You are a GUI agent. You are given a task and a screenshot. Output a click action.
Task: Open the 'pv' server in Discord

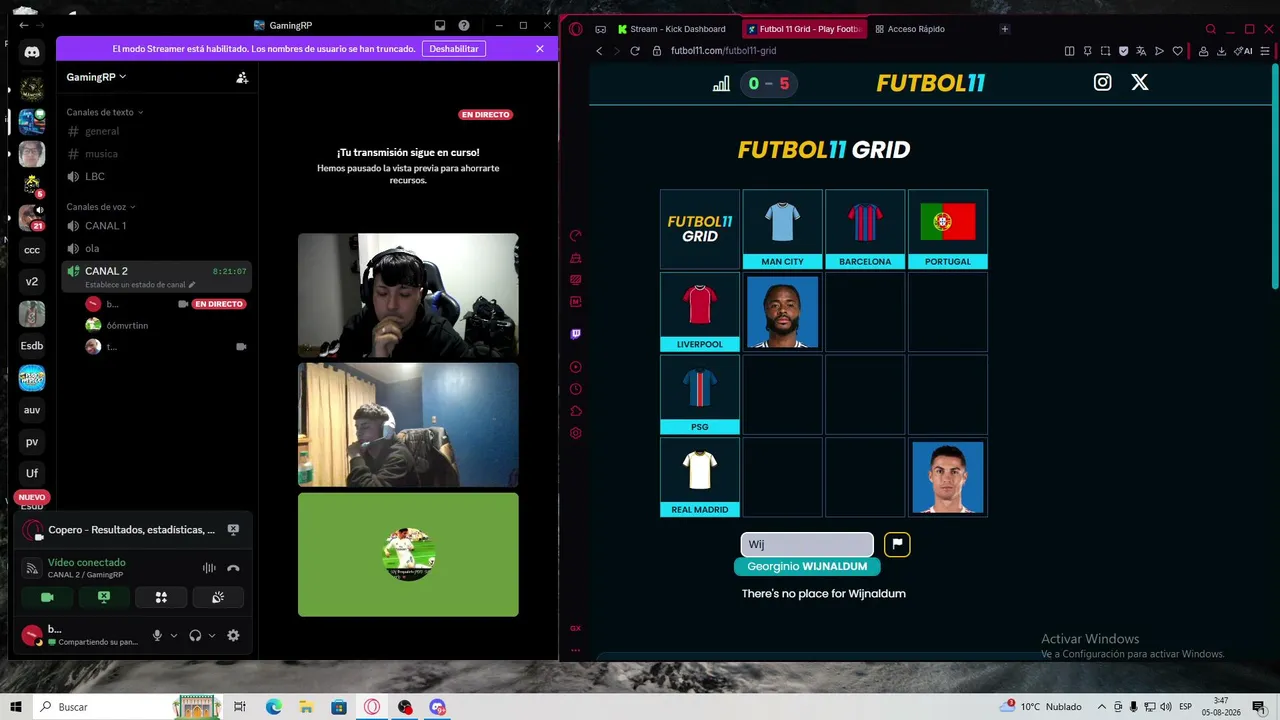pos(32,442)
